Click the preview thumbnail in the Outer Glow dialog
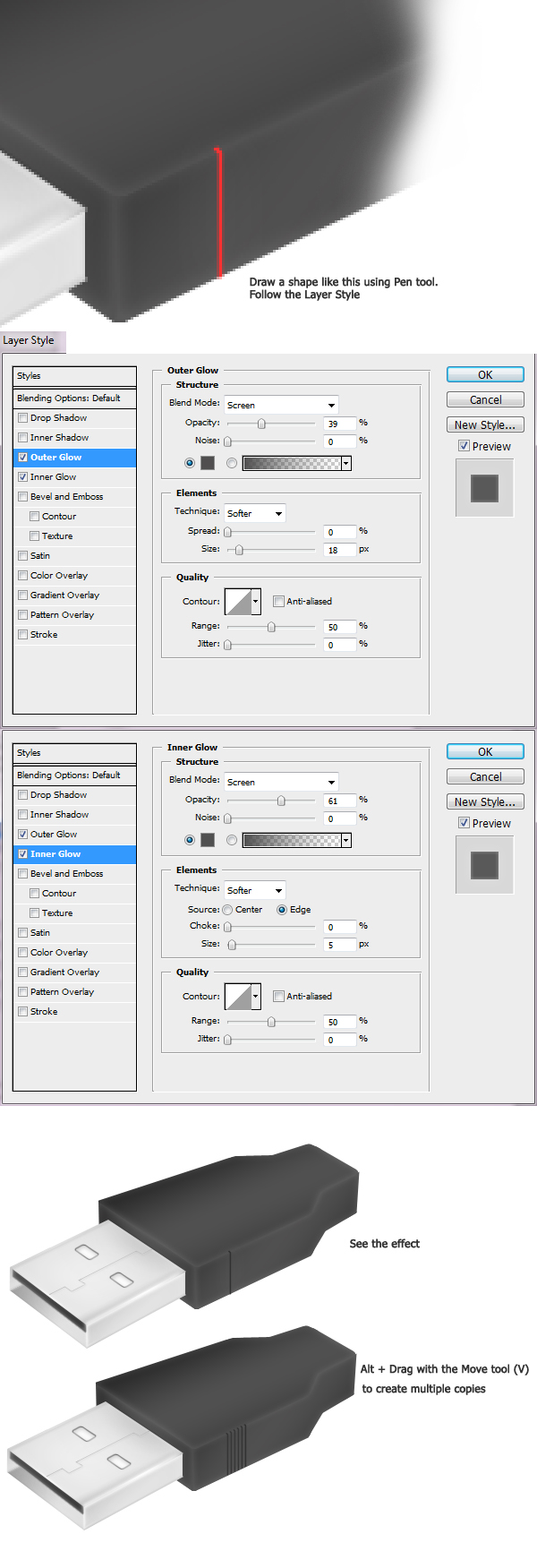Screen dimensions: 537x1568 [x=484, y=488]
